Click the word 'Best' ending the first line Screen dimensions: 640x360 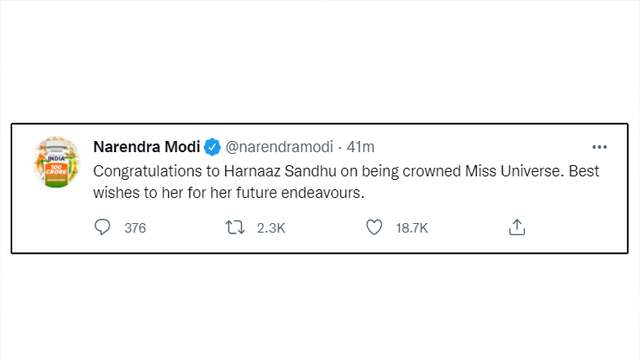point(584,171)
